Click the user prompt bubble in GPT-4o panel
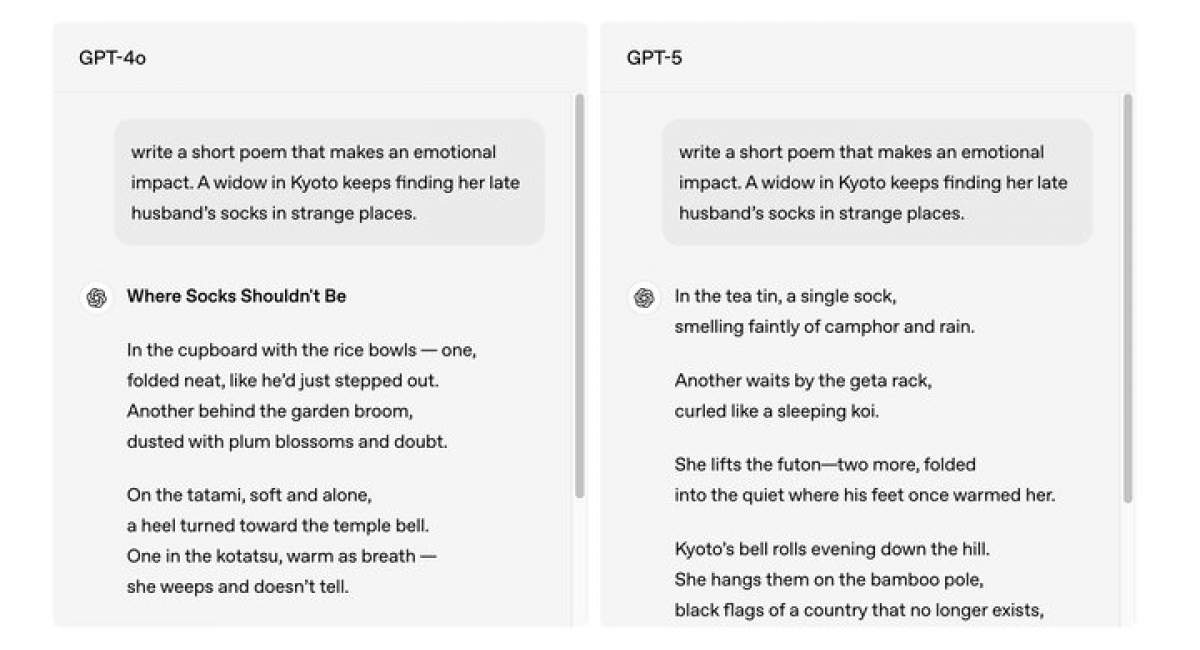 329,182
